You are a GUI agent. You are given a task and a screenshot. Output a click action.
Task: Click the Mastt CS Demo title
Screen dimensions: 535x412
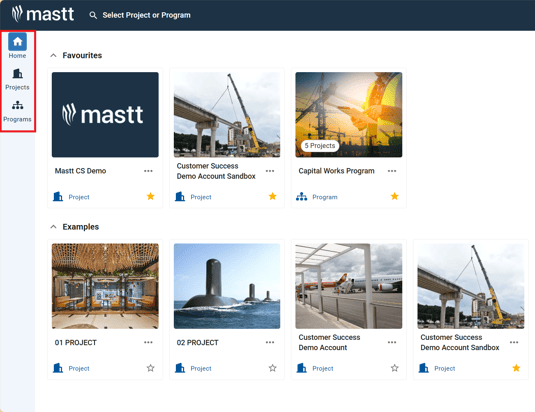[81, 171]
